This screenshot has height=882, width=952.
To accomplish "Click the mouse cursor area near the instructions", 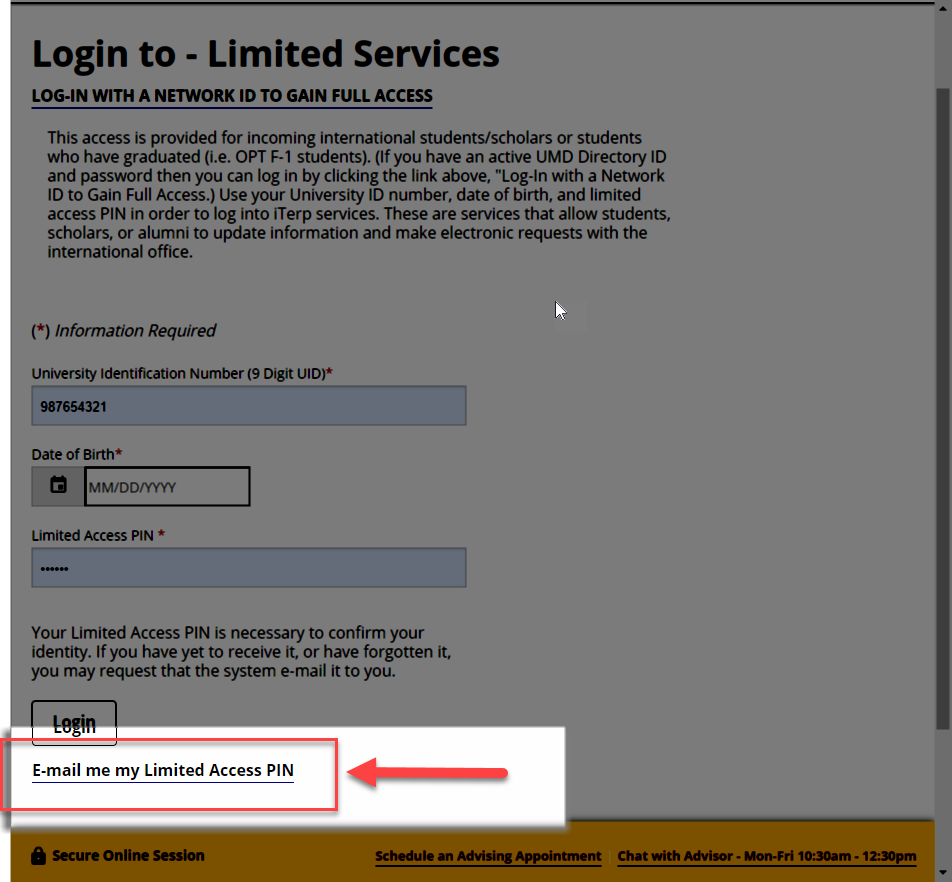I will (x=560, y=310).
